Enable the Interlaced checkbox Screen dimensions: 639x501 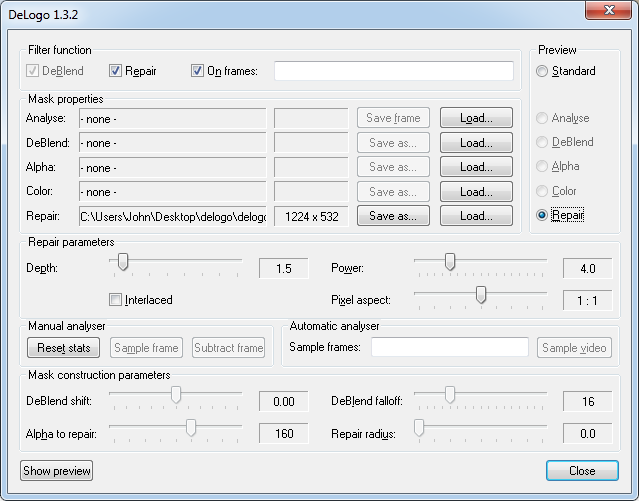tap(117, 299)
